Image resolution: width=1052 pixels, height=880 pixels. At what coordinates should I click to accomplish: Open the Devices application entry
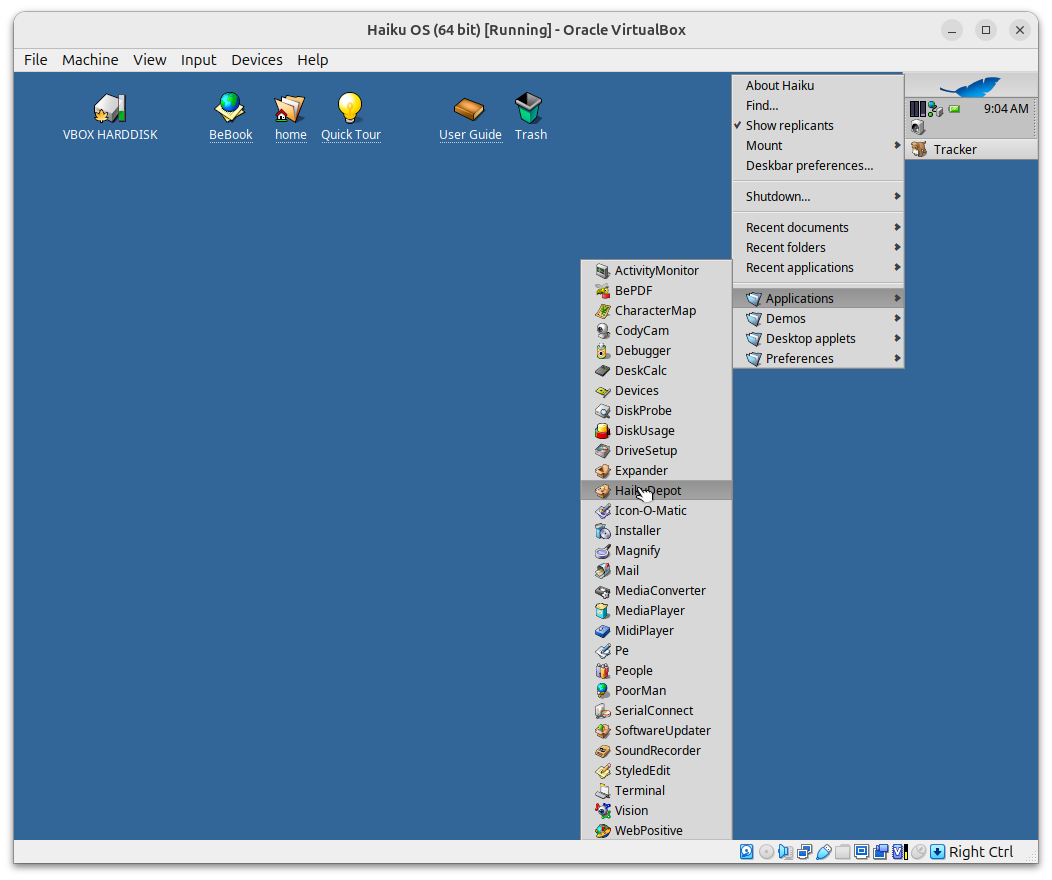click(x=656, y=390)
